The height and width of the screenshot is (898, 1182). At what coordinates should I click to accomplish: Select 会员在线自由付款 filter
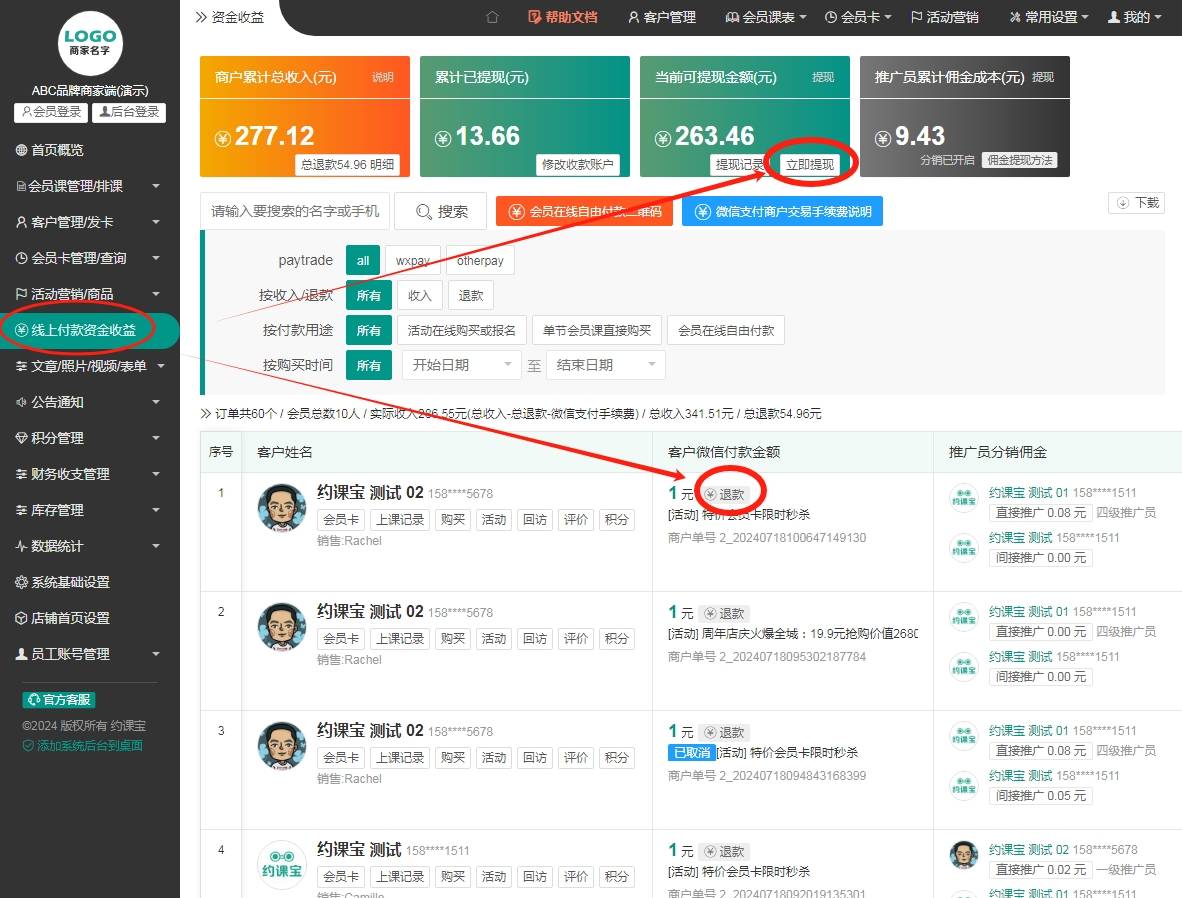[726, 330]
